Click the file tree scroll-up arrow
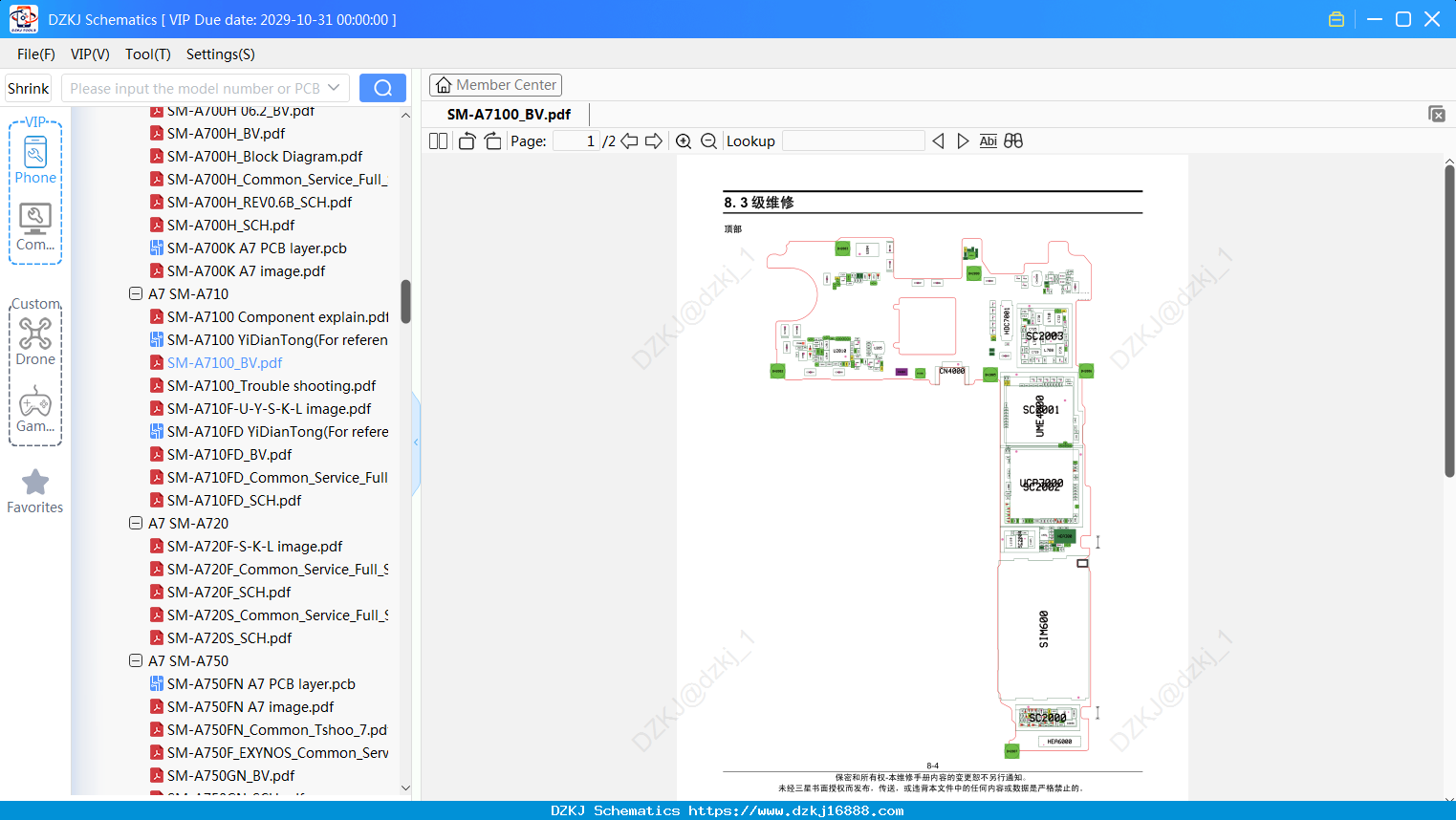 (x=405, y=116)
